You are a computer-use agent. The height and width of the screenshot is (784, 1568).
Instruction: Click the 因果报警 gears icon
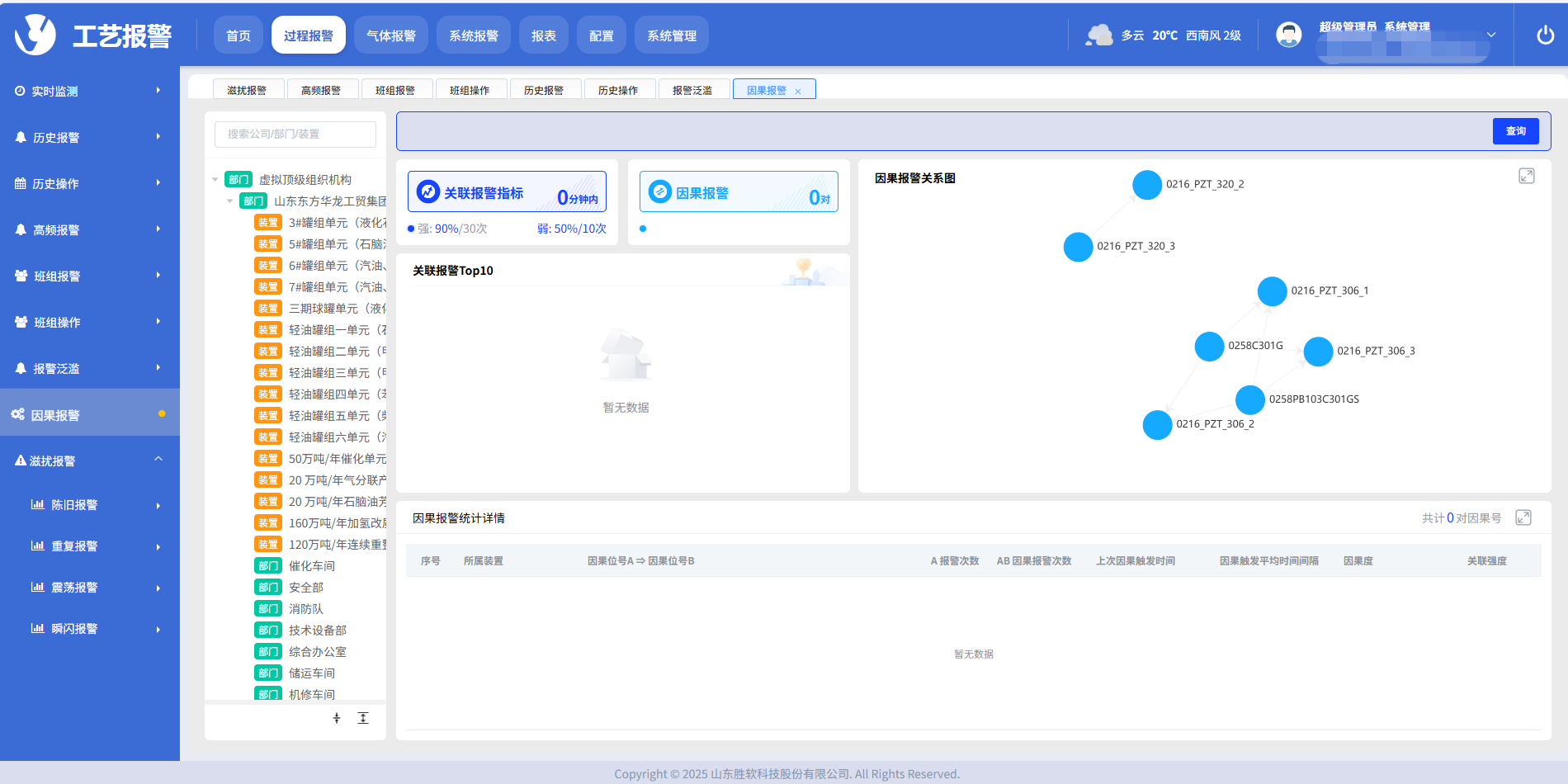tap(17, 414)
